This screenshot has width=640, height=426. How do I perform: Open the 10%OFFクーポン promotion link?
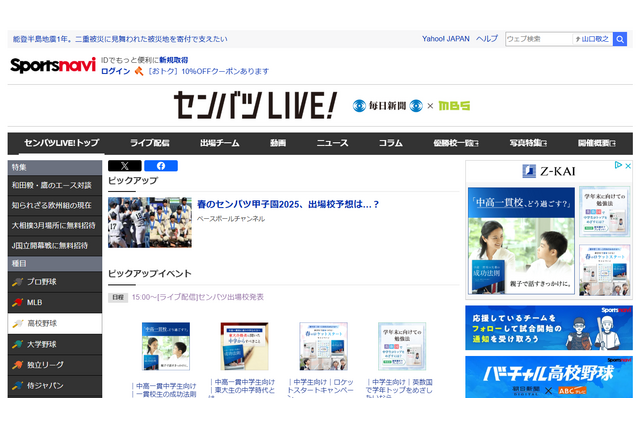click(x=208, y=71)
